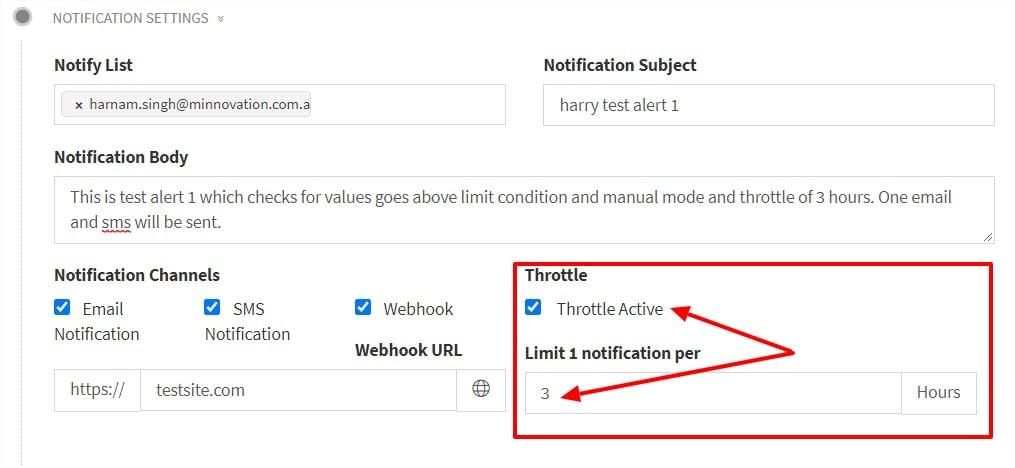Click the harnam.singh email tag
1015x468 pixels.
click(x=186, y=105)
